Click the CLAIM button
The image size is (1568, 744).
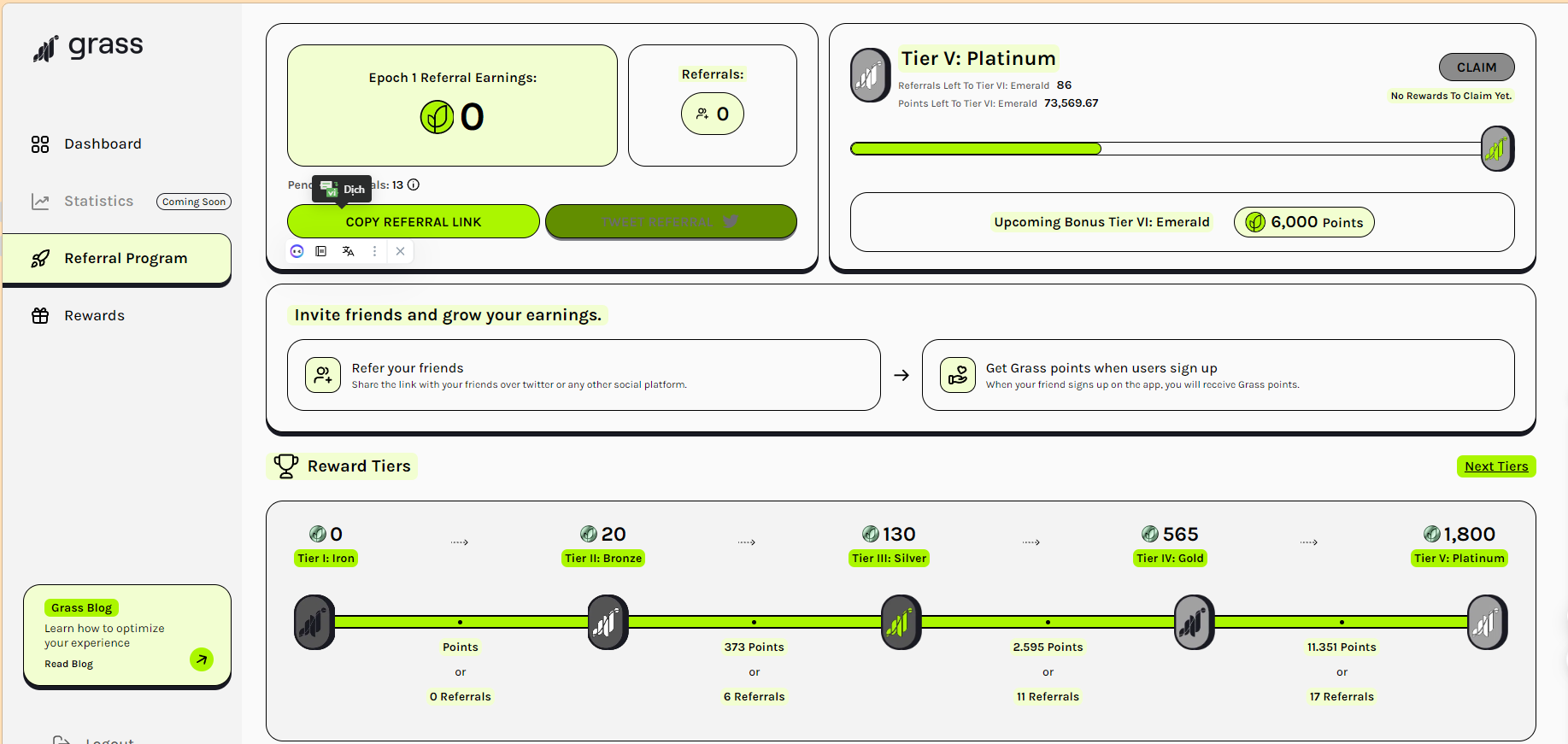point(1477,67)
